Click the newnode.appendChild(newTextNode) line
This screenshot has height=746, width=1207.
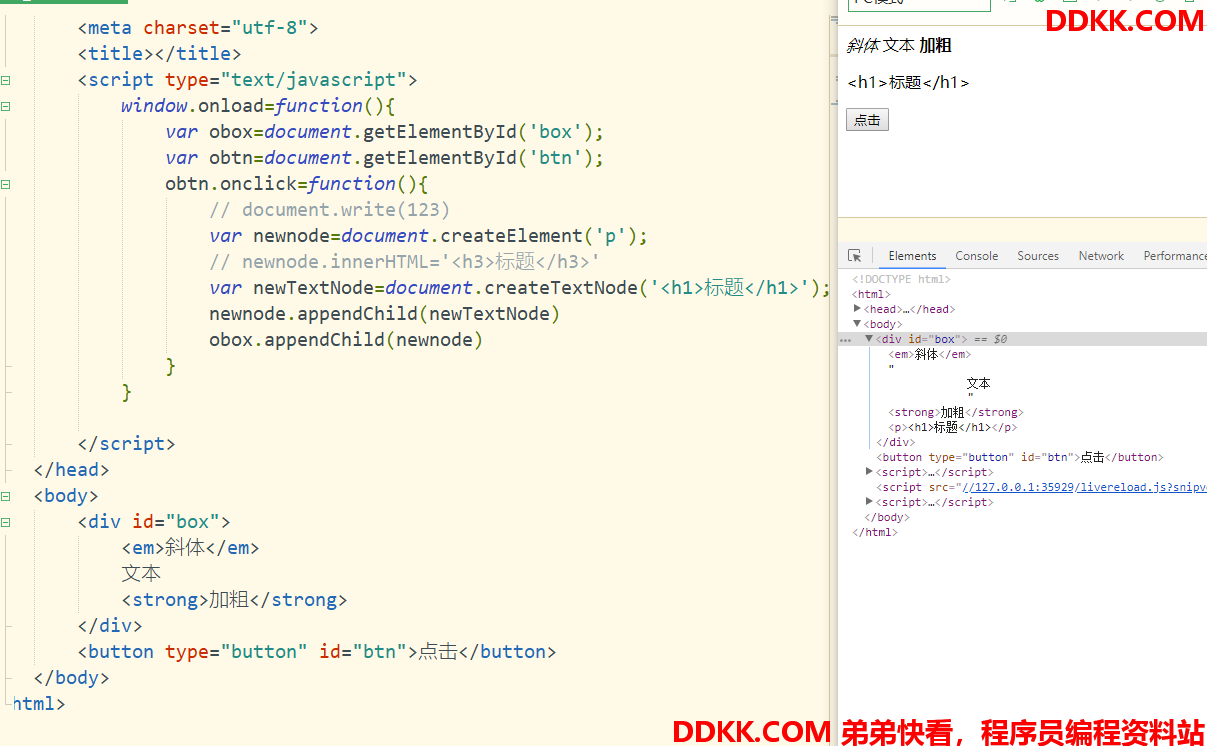click(385, 314)
